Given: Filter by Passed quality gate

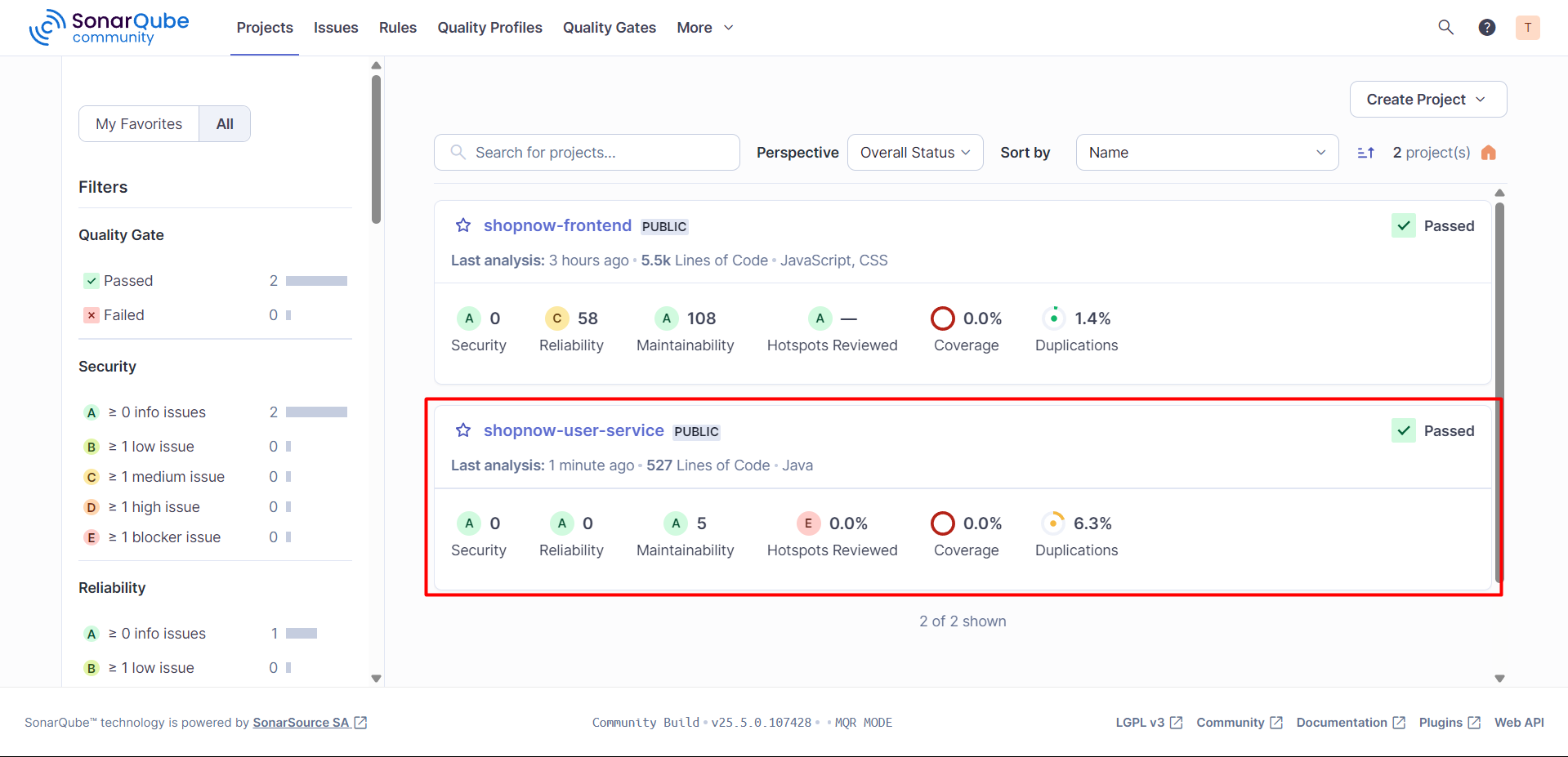Looking at the screenshot, I should pyautogui.click(x=128, y=281).
